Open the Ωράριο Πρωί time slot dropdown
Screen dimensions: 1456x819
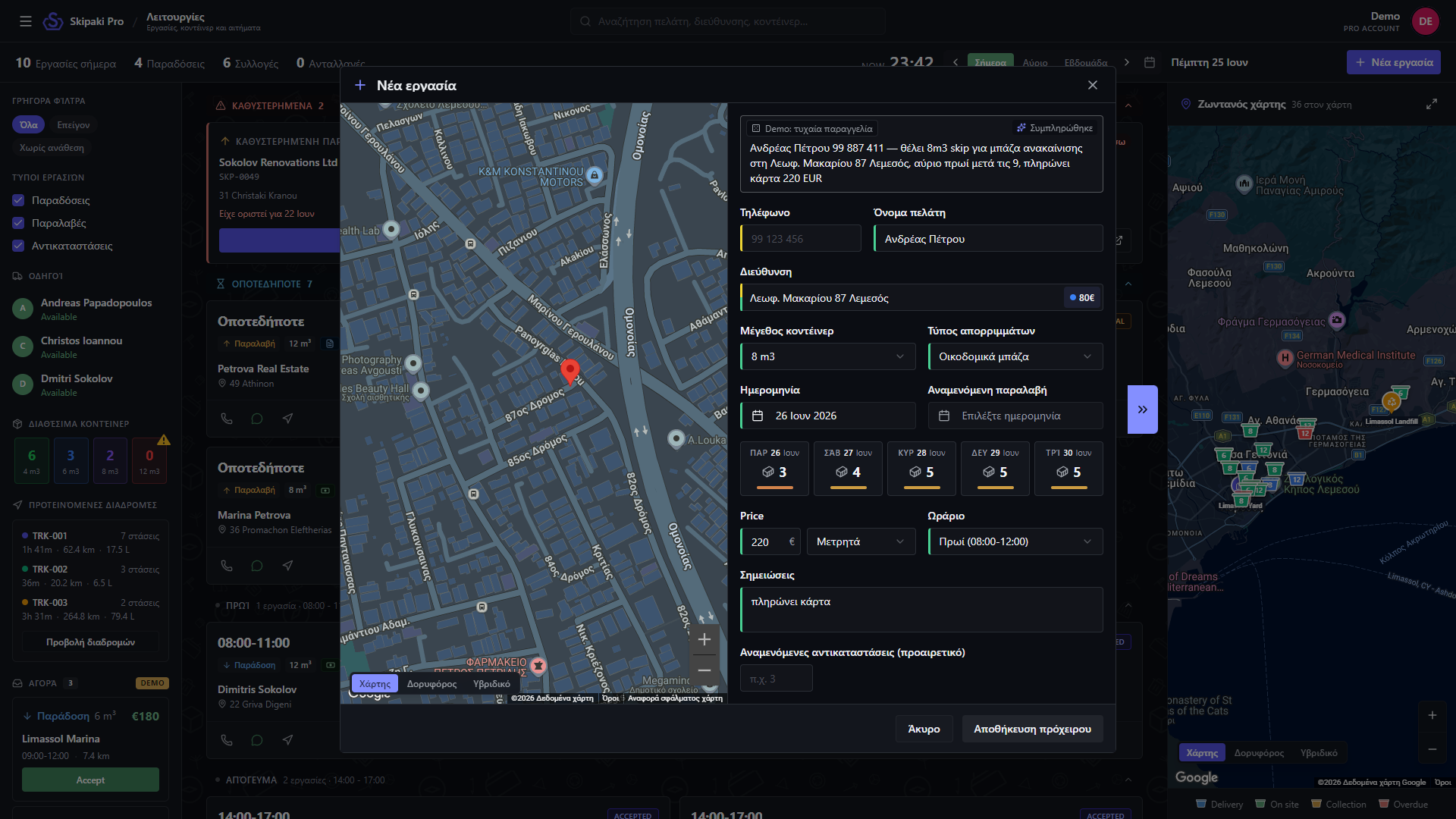1015,541
